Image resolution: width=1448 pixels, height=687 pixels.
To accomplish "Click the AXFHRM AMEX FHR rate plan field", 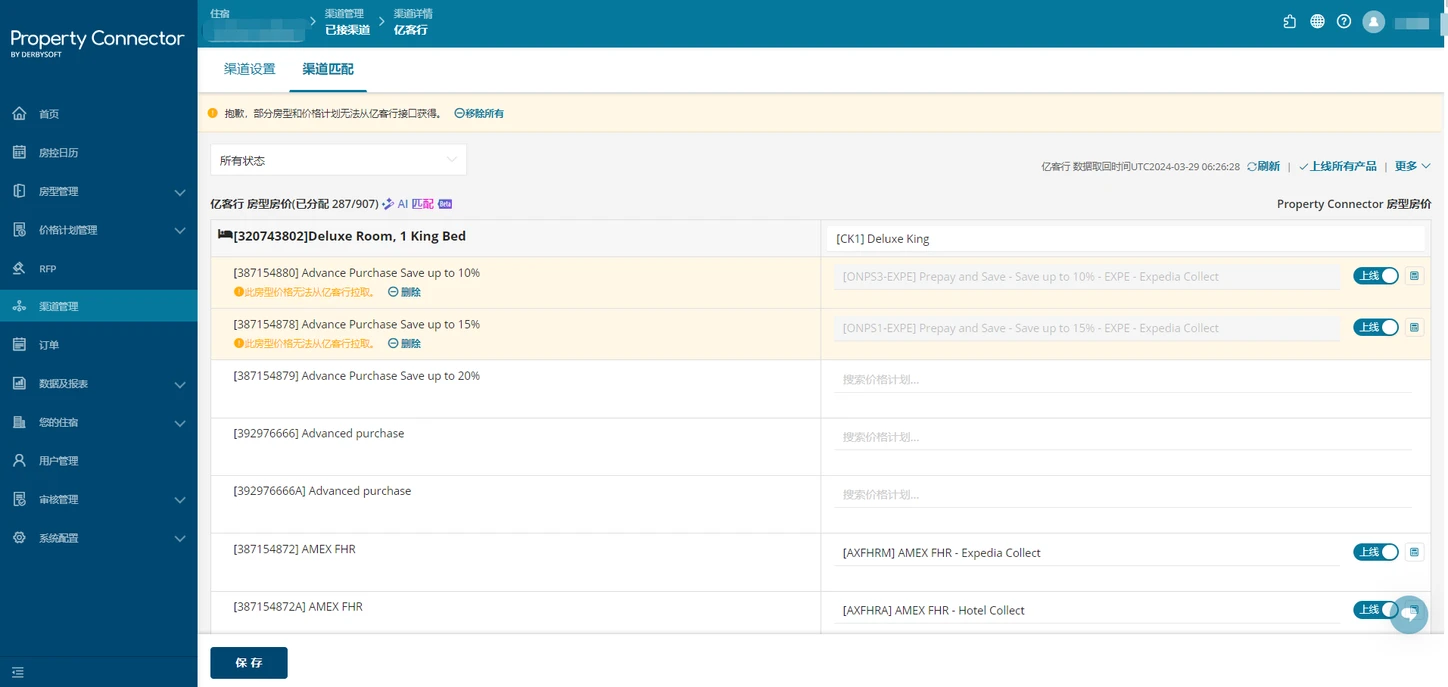I will 1087,552.
